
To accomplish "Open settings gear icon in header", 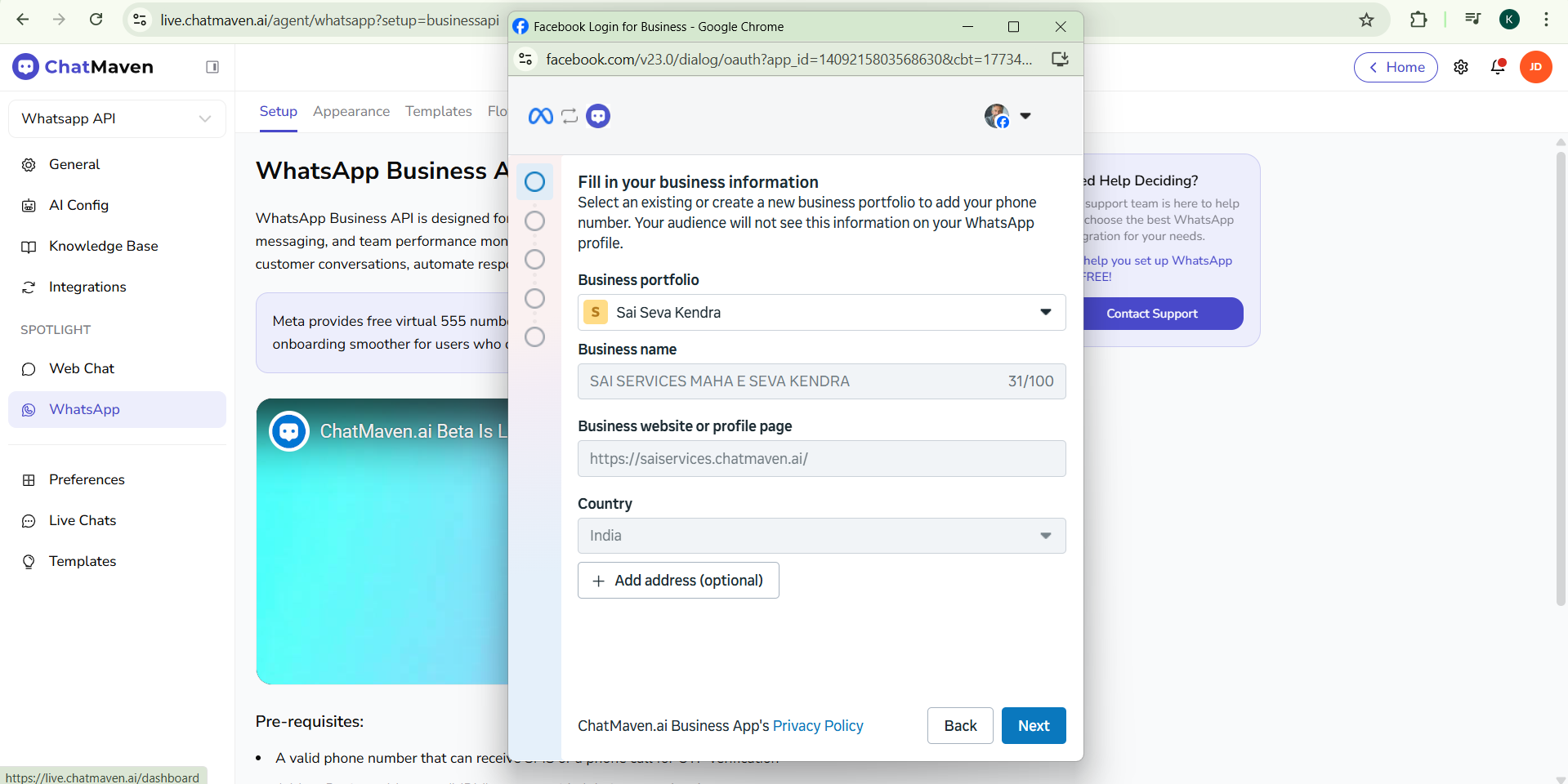I will tap(1461, 67).
